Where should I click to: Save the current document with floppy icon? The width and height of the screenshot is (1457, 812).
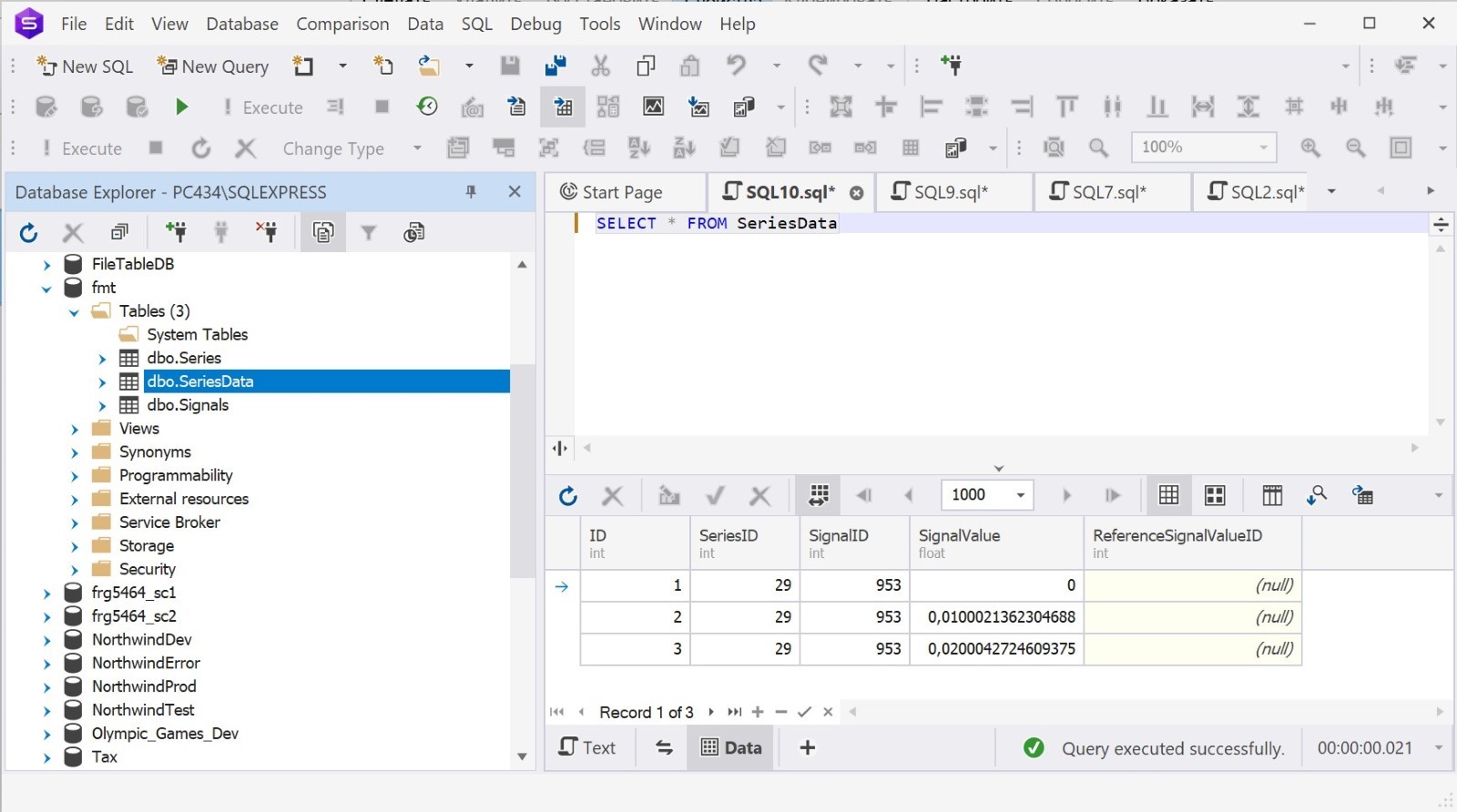pos(510,66)
